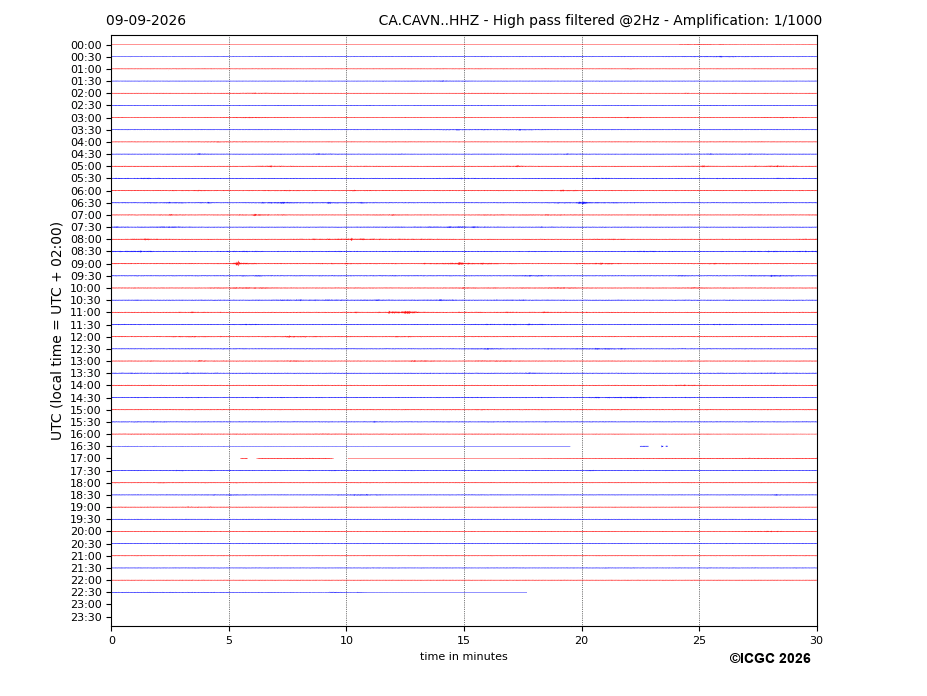Click the end of the 22:30 blue trace
This screenshot has width=927, height=696.
point(526,593)
